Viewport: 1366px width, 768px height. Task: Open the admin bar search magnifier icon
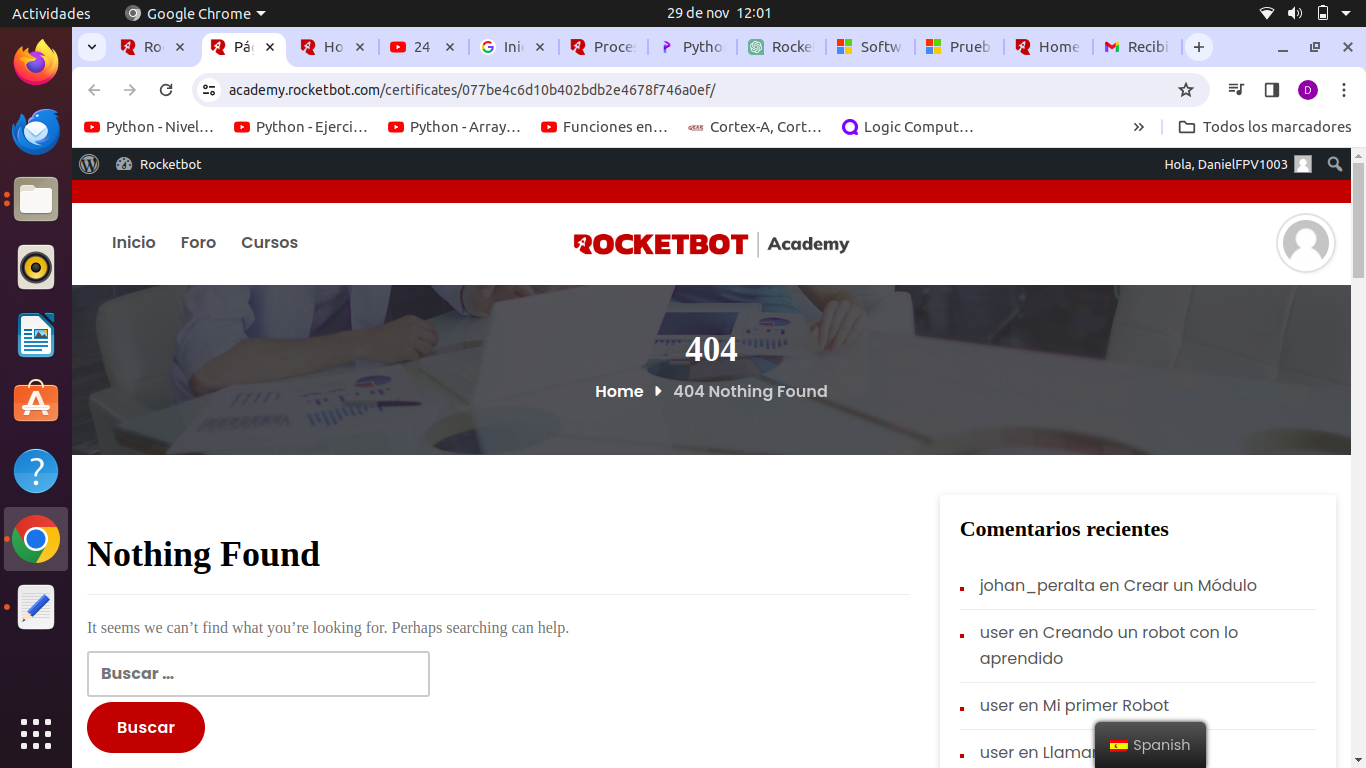pyautogui.click(x=1335, y=164)
